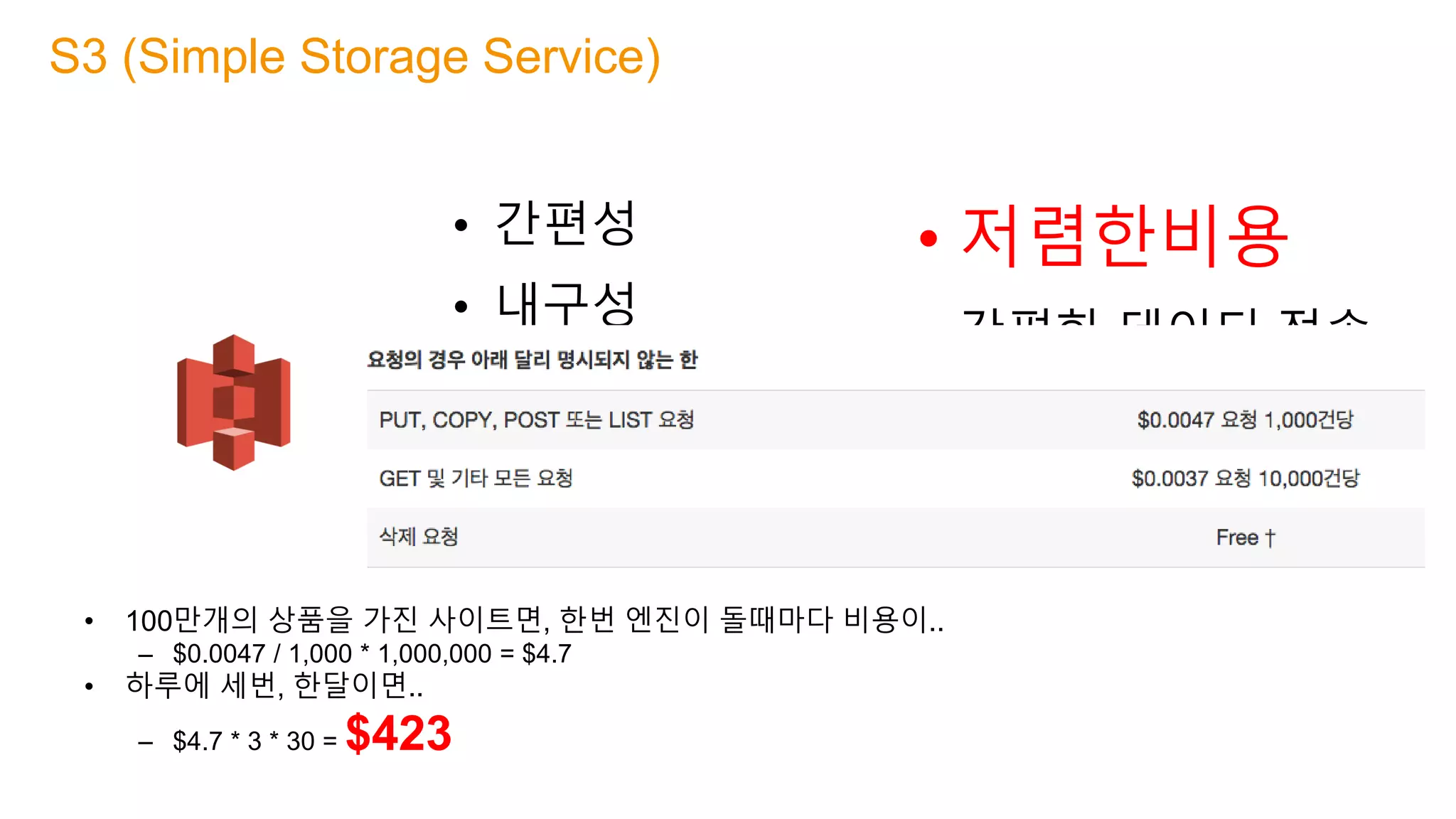The height and width of the screenshot is (819, 1456).
Task: Click the Free † price cell
Action: [1246, 537]
